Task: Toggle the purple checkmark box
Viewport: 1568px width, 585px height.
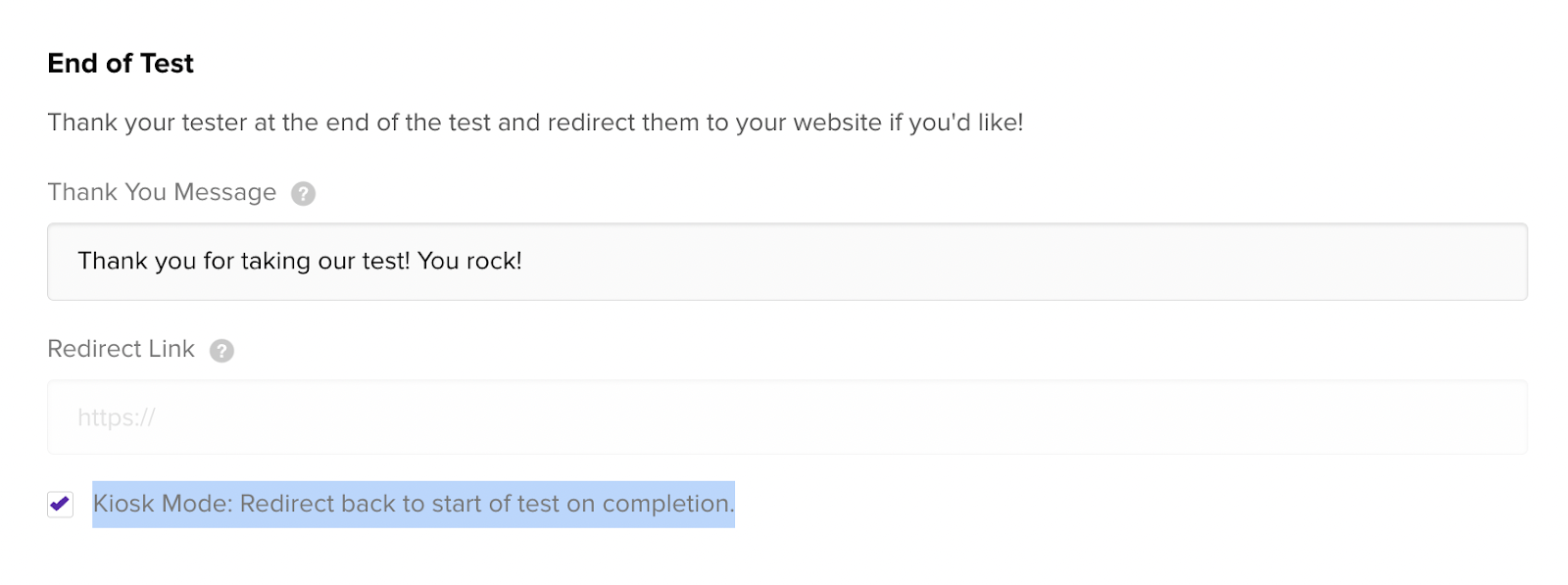Action: (x=60, y=505)
